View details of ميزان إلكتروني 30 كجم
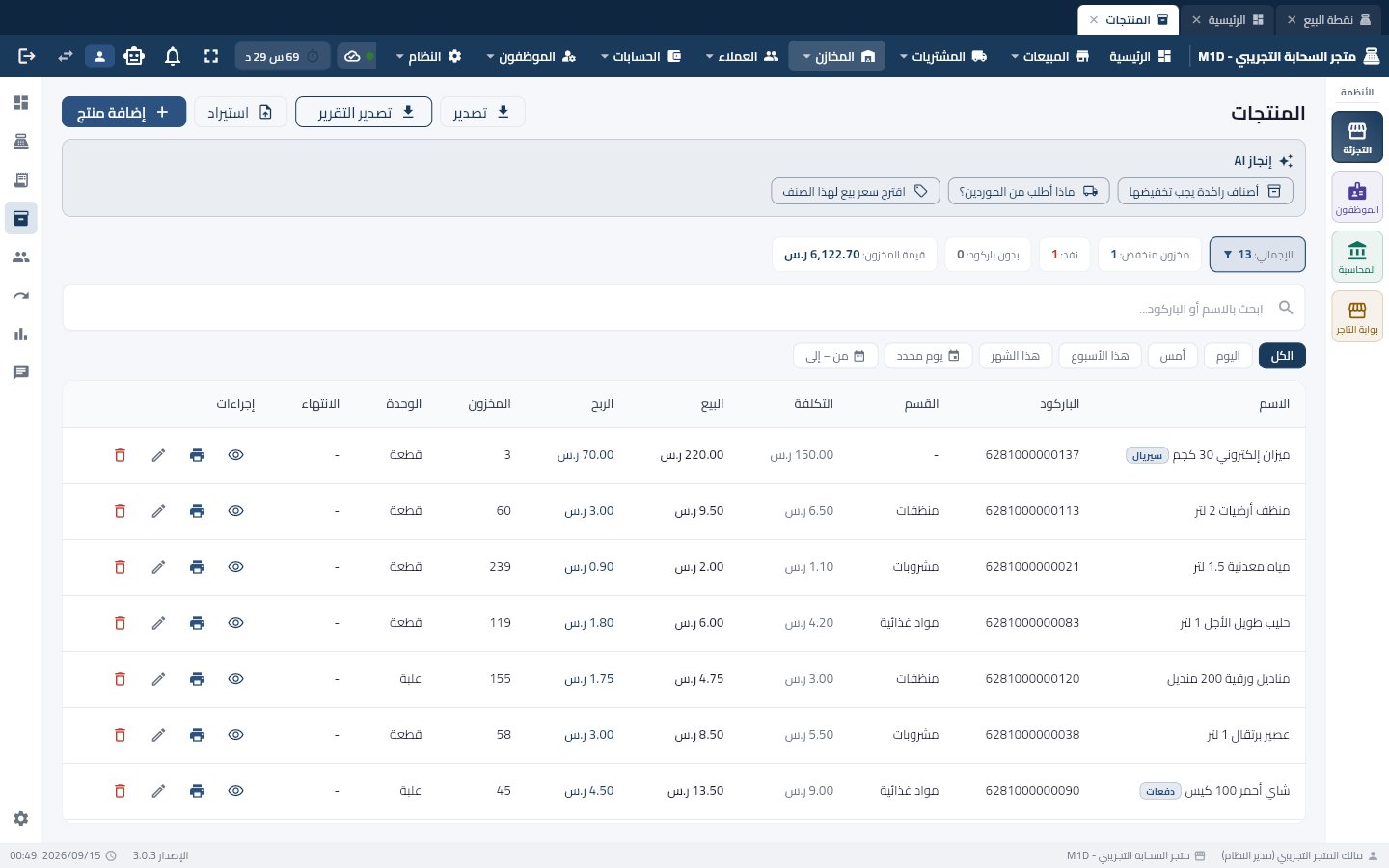Viewport: 1389px width, 868px height. 235,455
